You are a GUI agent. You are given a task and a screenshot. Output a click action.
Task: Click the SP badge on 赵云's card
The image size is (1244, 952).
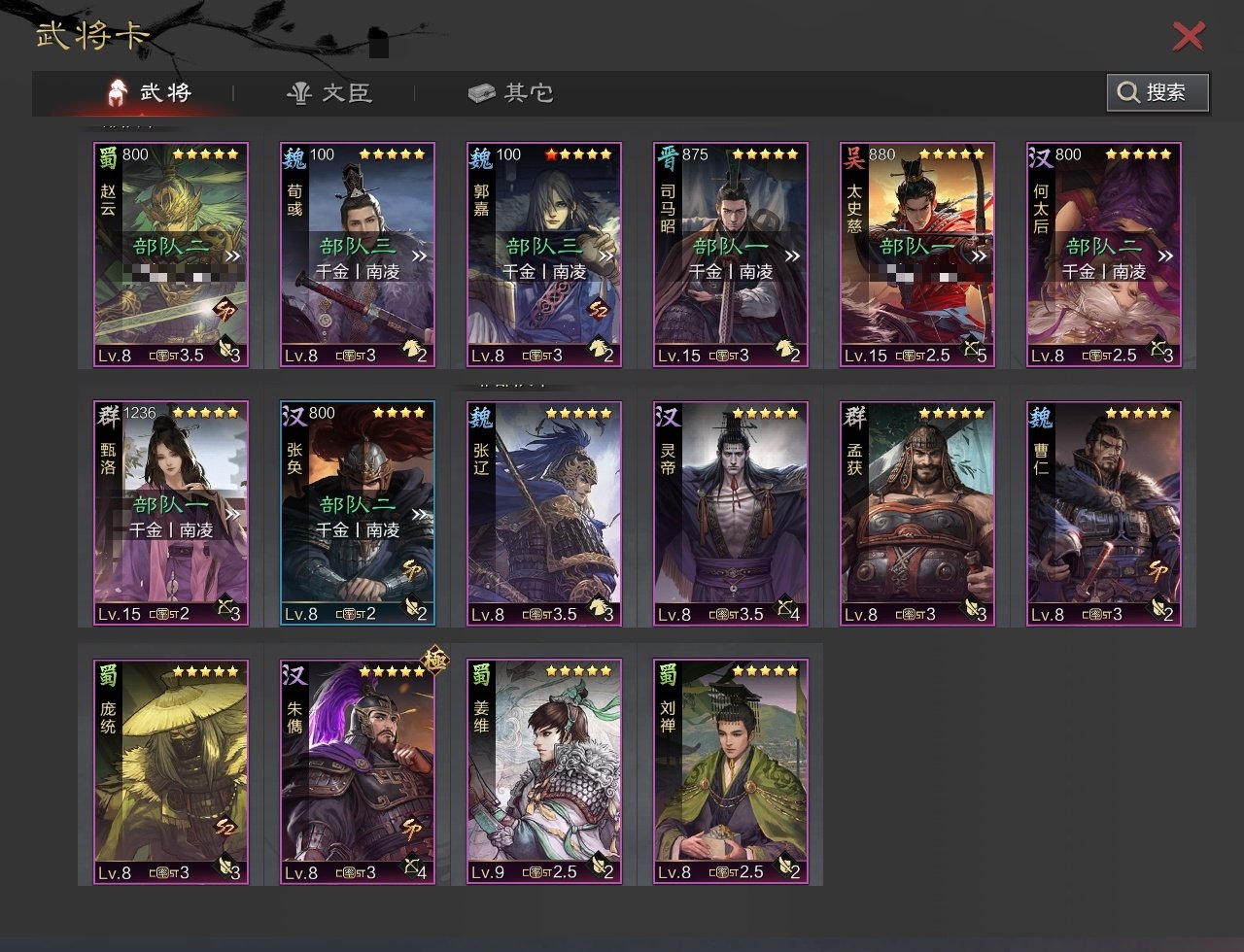click(x=225, y=312)
